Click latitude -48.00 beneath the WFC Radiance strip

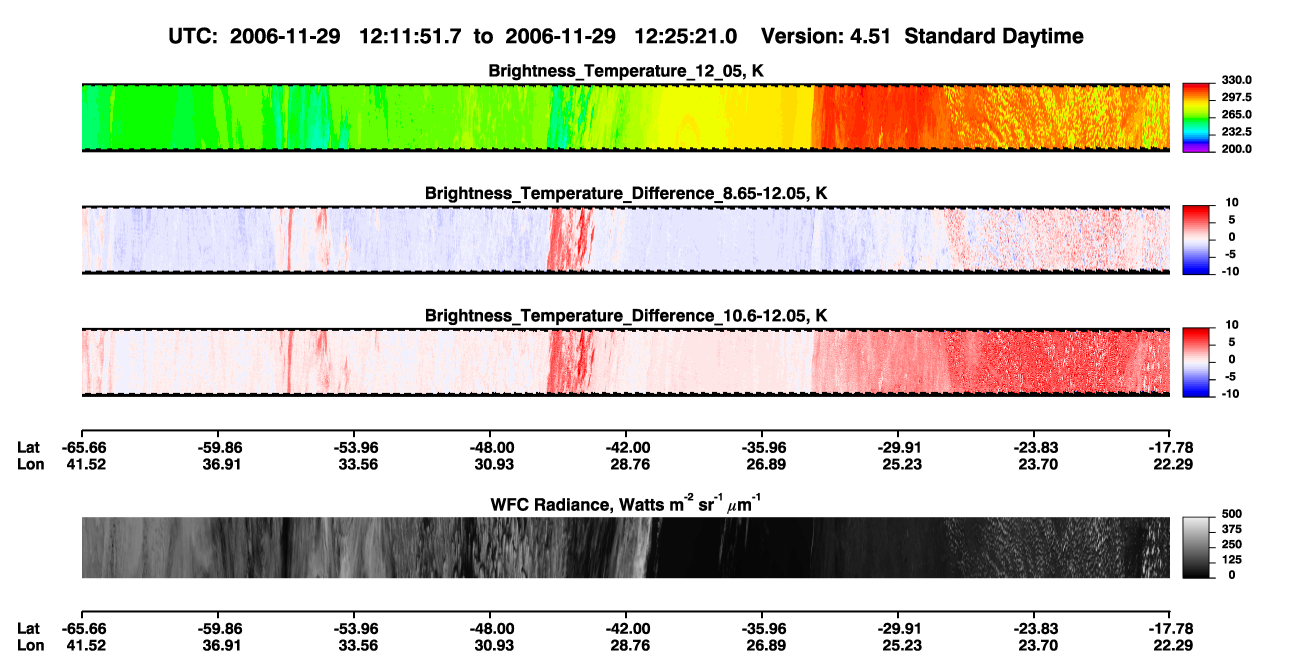490,629
